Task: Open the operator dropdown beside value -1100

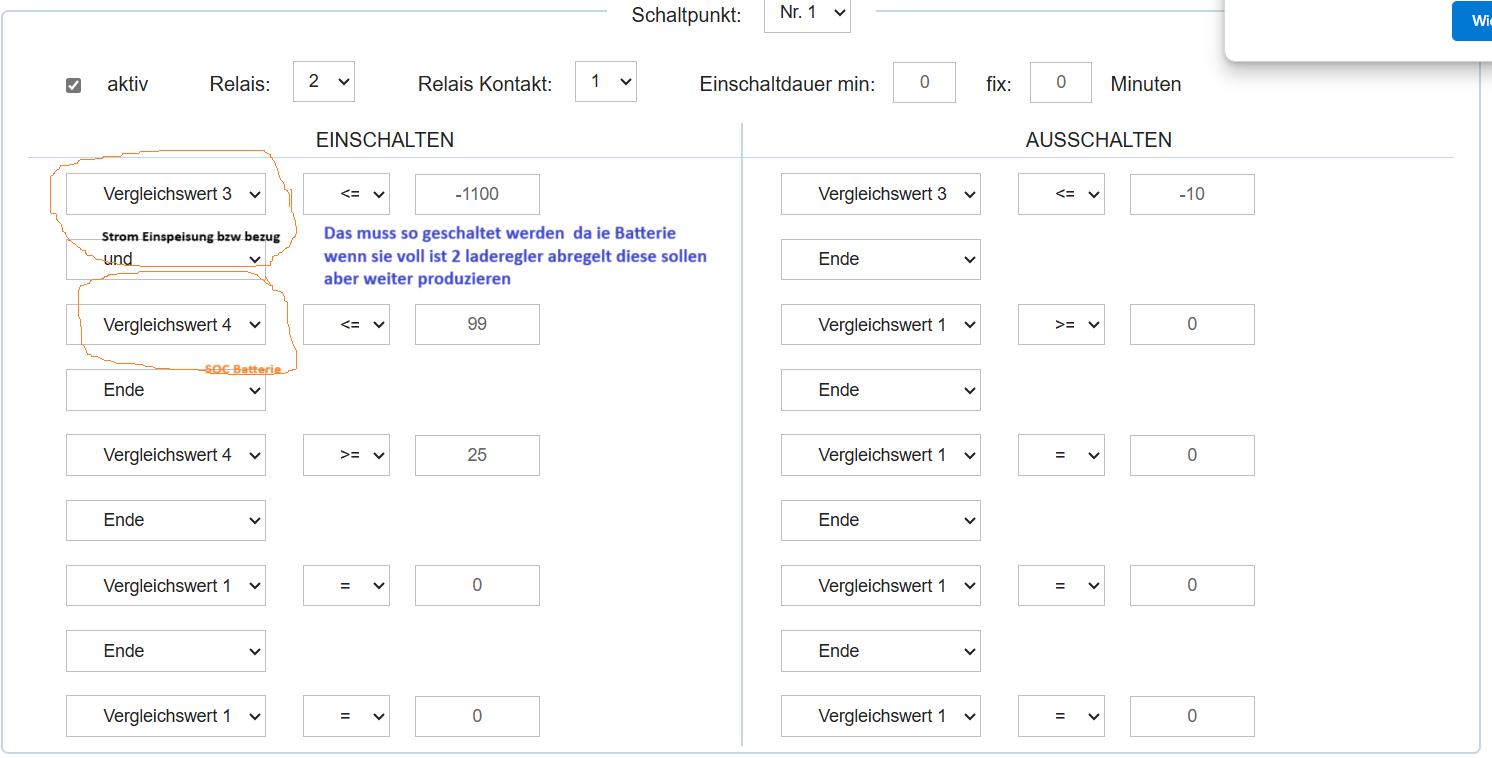Action: [346, 194]
